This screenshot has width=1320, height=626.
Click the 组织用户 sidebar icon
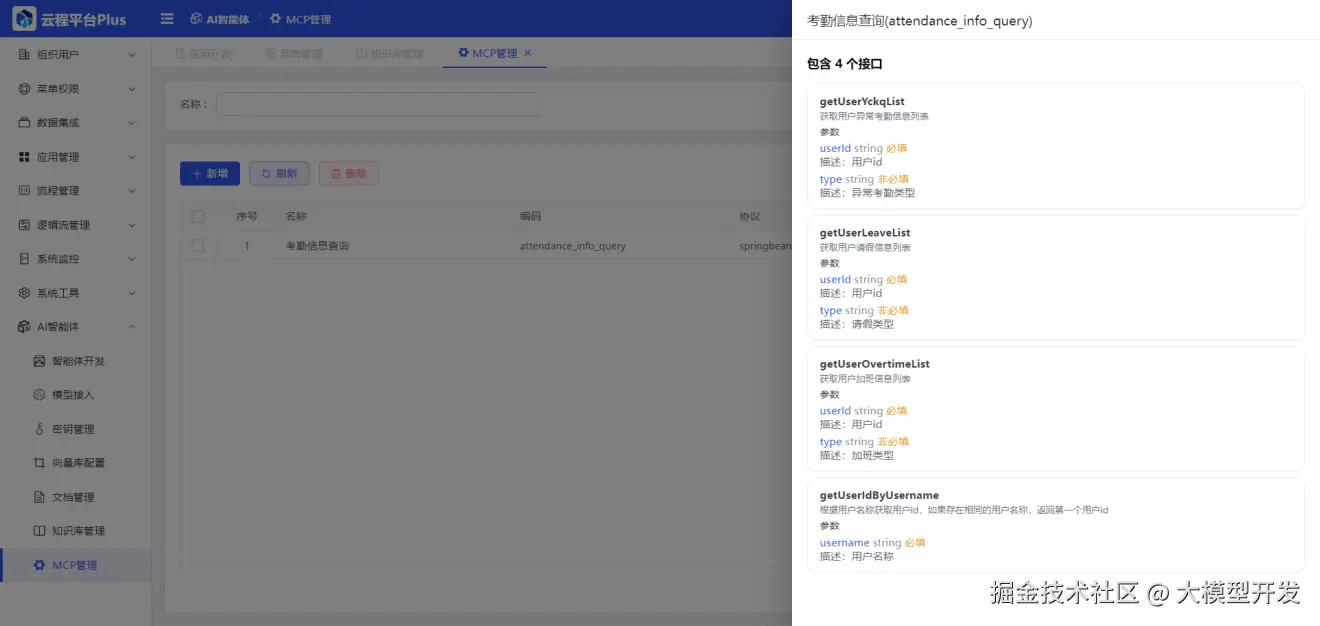point(24,55)
